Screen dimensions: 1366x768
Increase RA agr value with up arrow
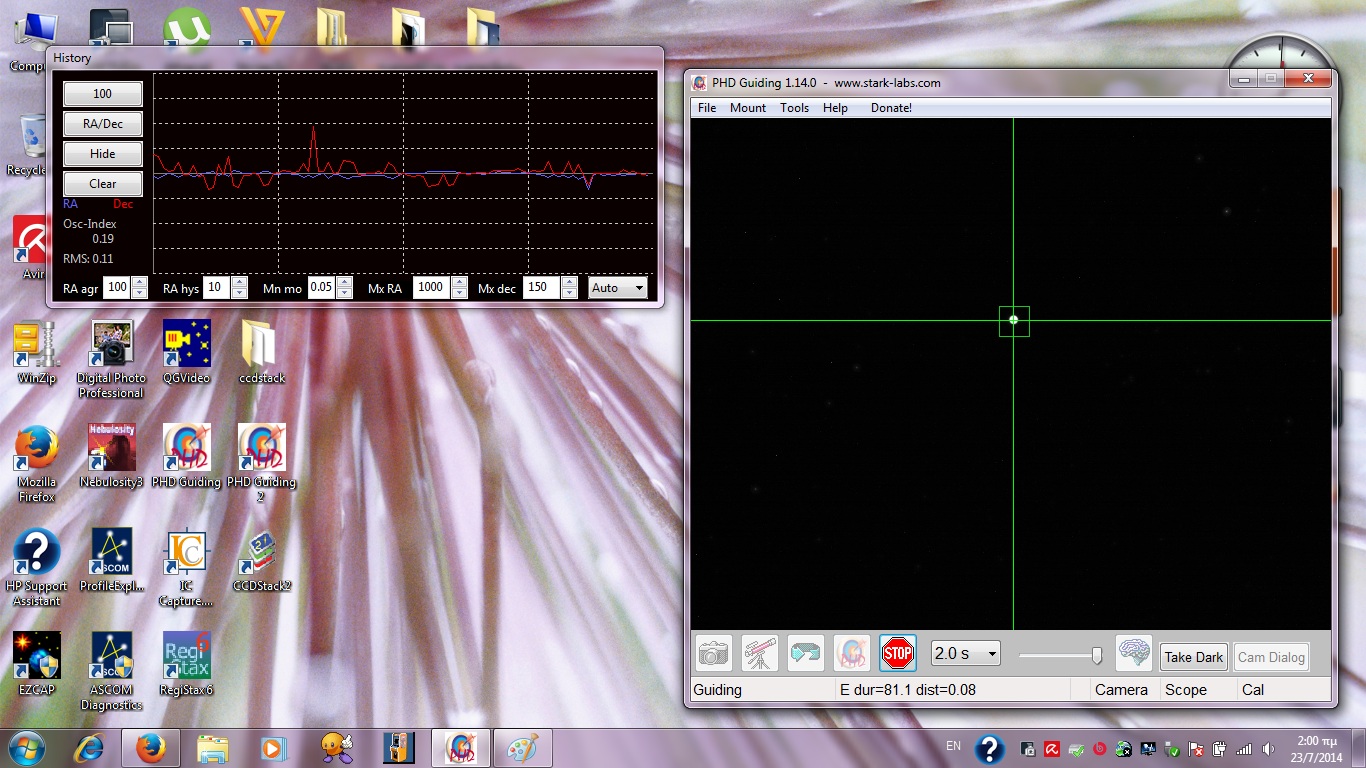(140, 282)
